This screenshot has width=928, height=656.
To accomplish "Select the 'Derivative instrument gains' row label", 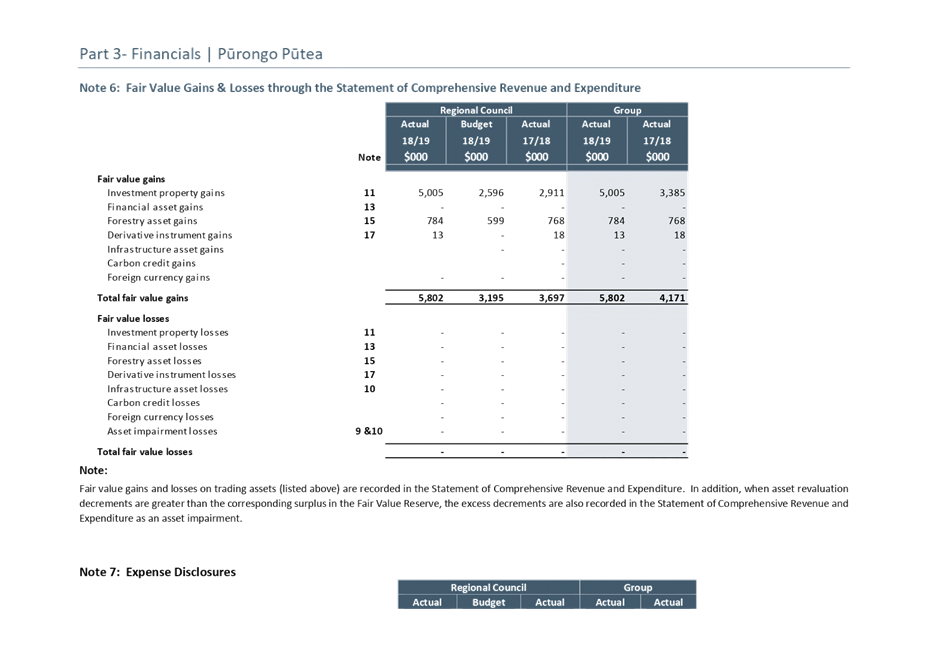I will 169,235.
